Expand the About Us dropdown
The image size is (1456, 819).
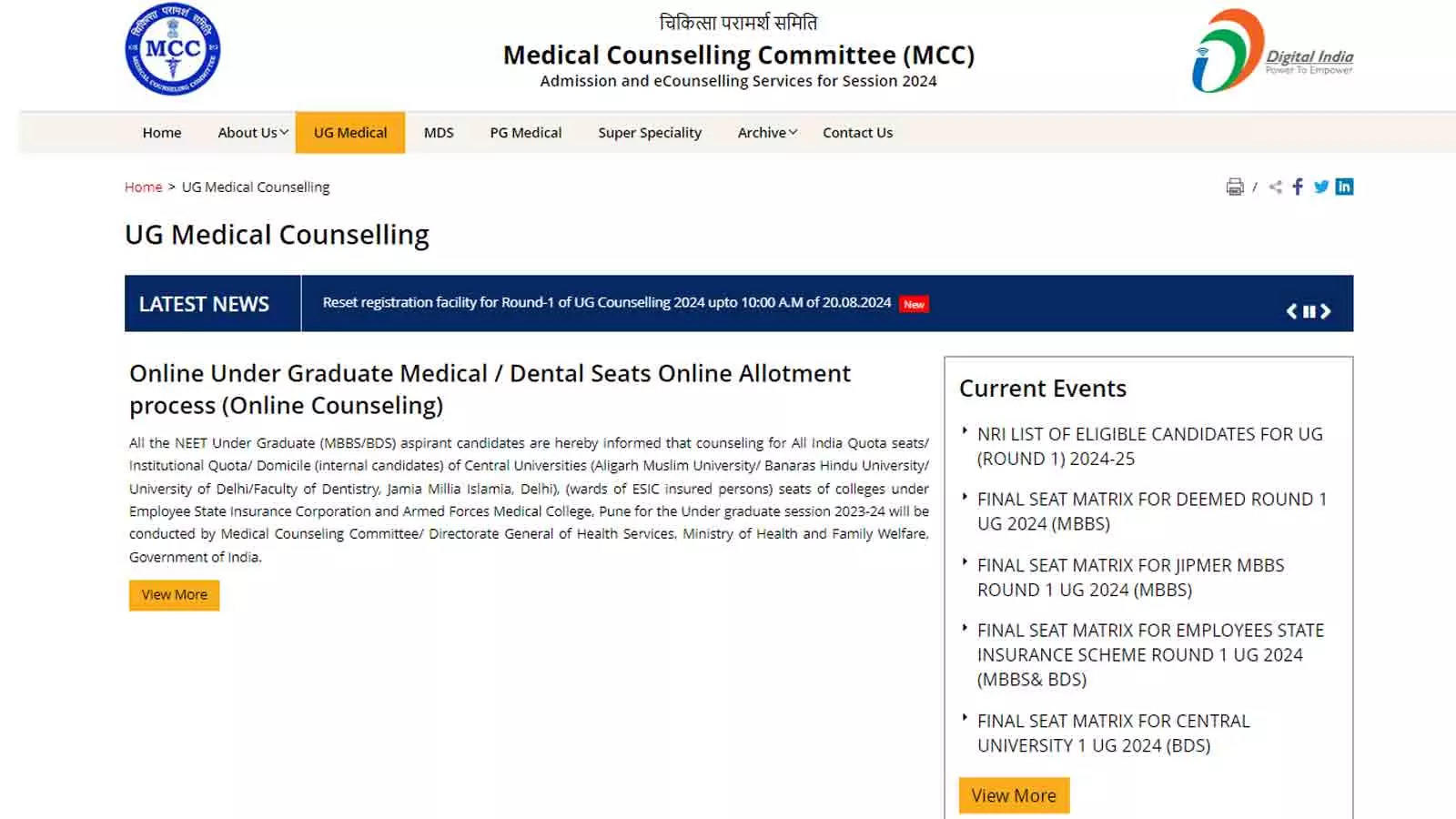click(252, 133)
